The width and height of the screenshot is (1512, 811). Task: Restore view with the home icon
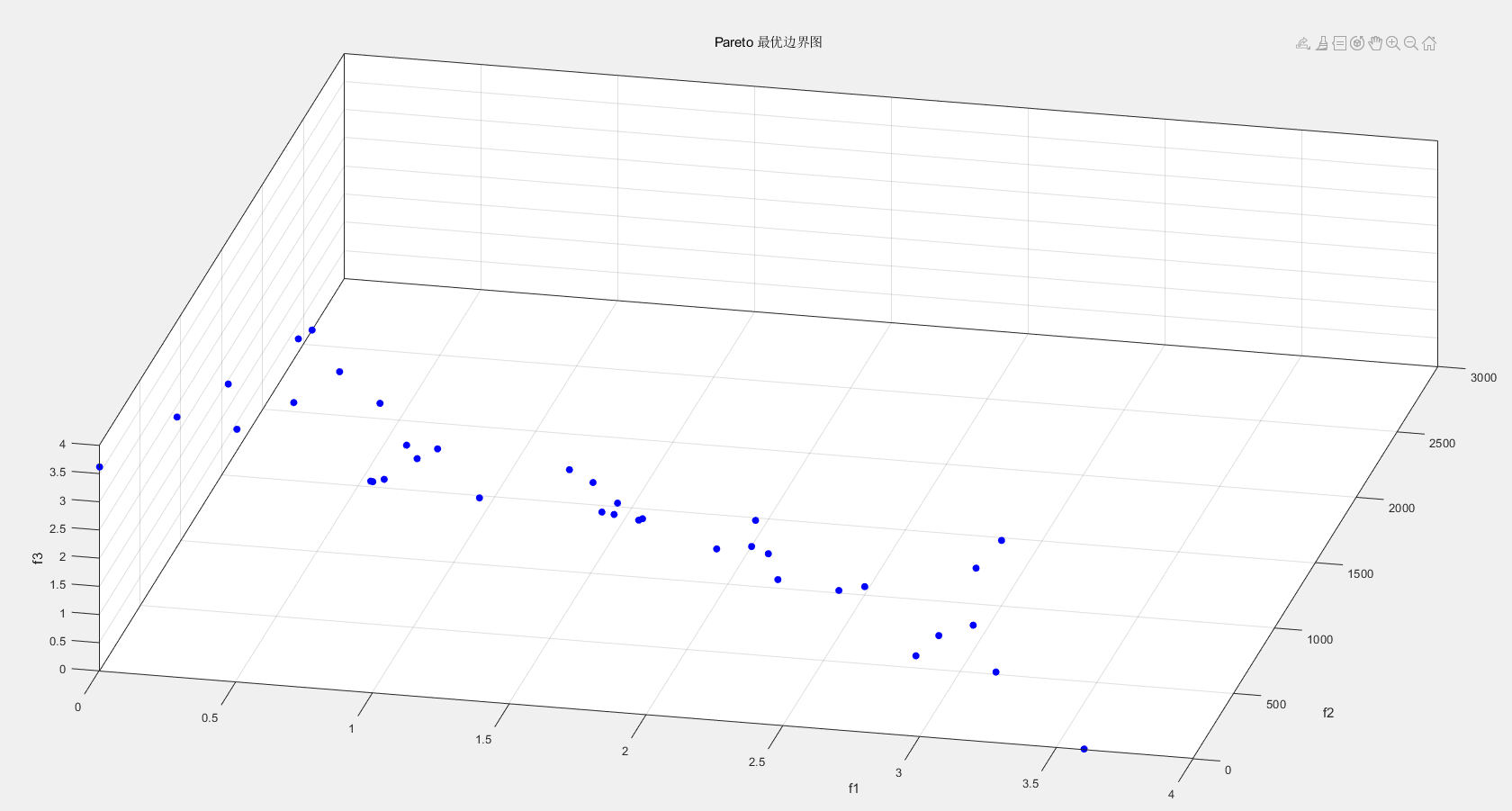tap(1429, 43)
